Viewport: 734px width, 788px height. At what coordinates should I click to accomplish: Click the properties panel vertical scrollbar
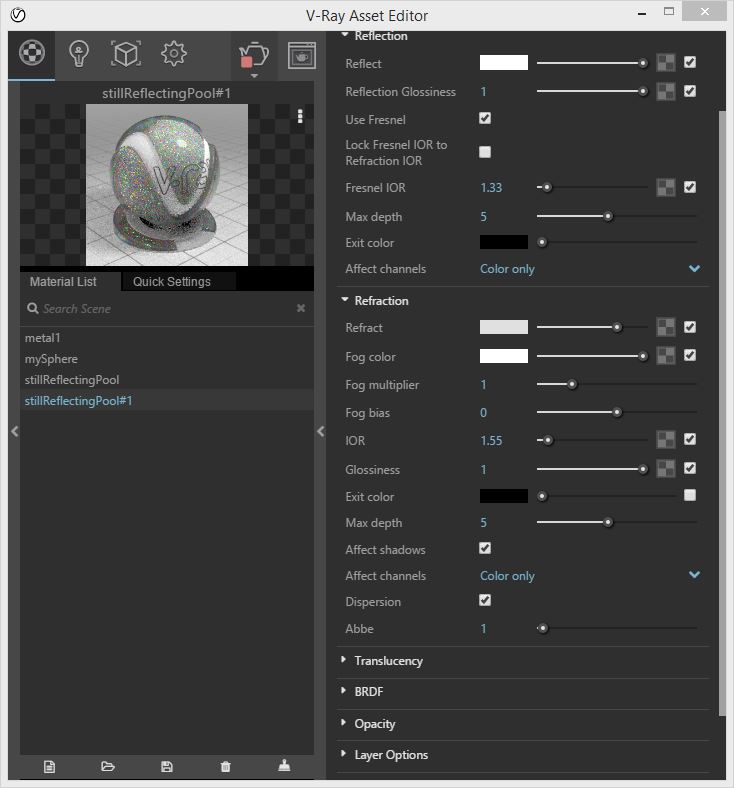coord(722,412)
